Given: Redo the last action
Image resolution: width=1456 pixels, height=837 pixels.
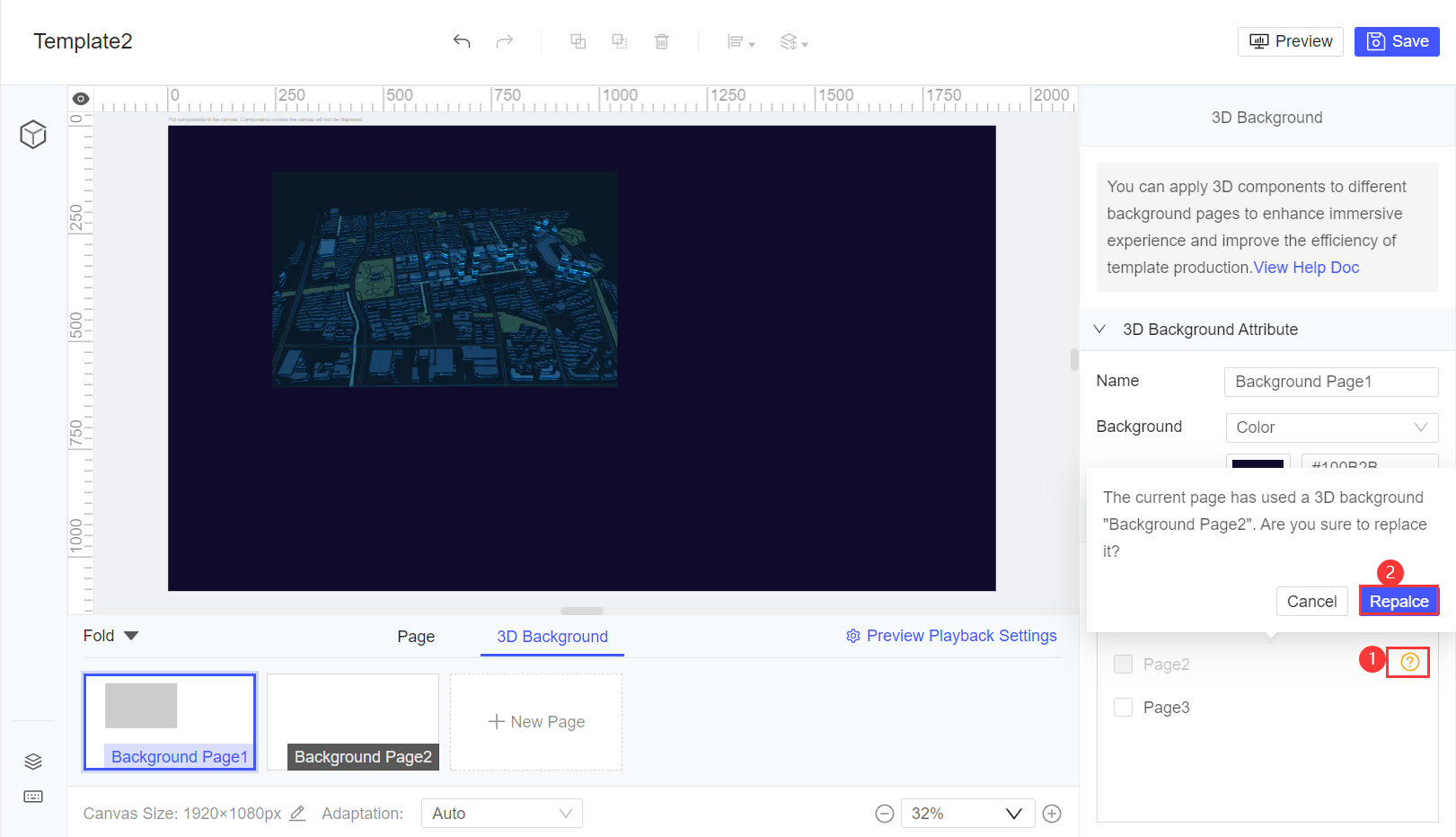Looking at the screenshot, I should click(x=504, y=41).
